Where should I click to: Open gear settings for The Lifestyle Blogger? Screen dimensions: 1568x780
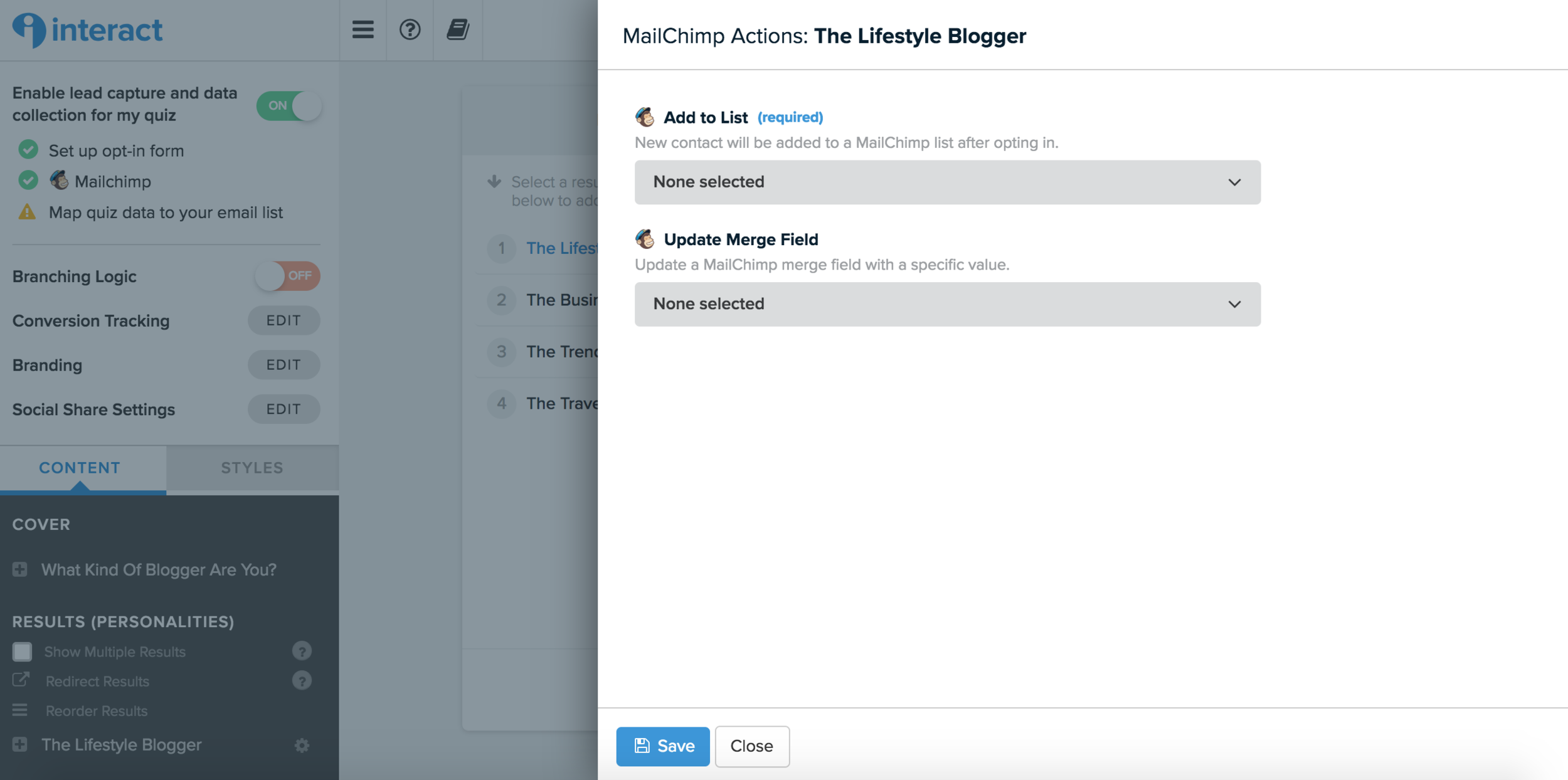click(302, 745)
